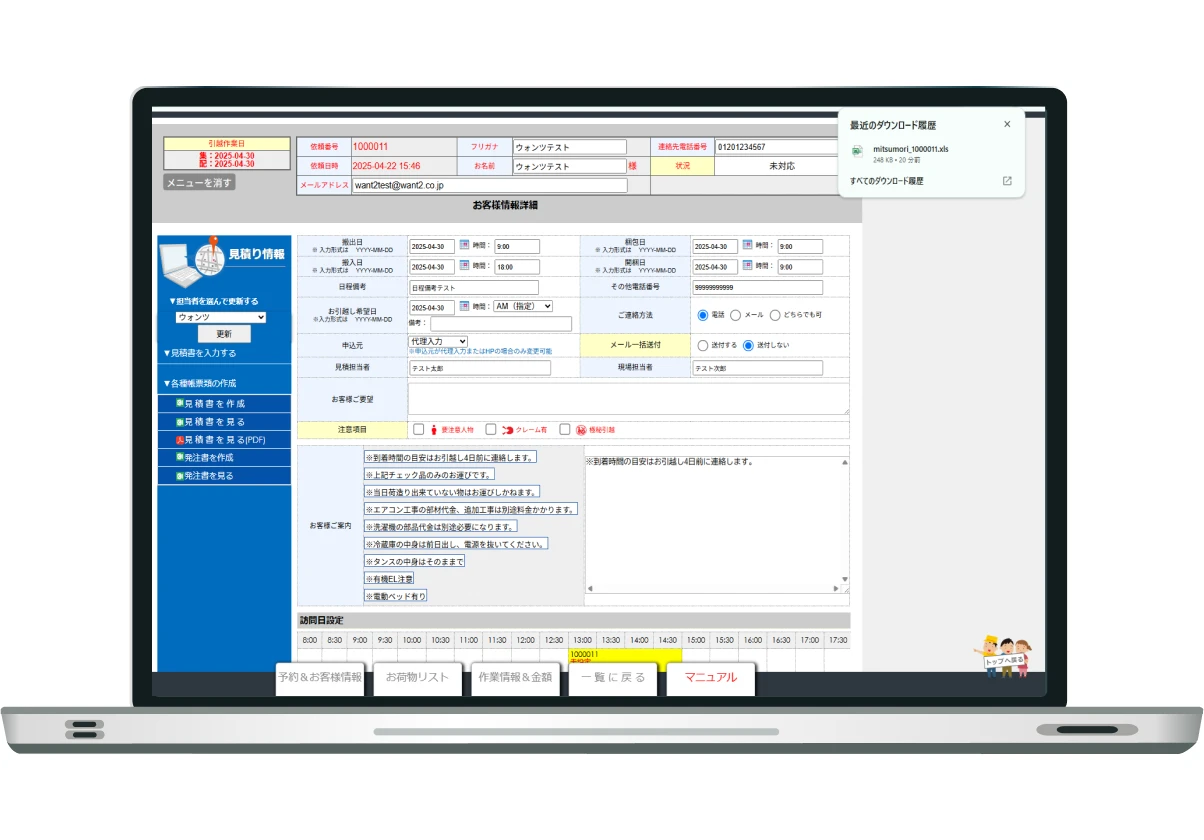Click calendar icon next to 梱包日
Viewport: 1204px width, 840px height.
tap(747, 245)
